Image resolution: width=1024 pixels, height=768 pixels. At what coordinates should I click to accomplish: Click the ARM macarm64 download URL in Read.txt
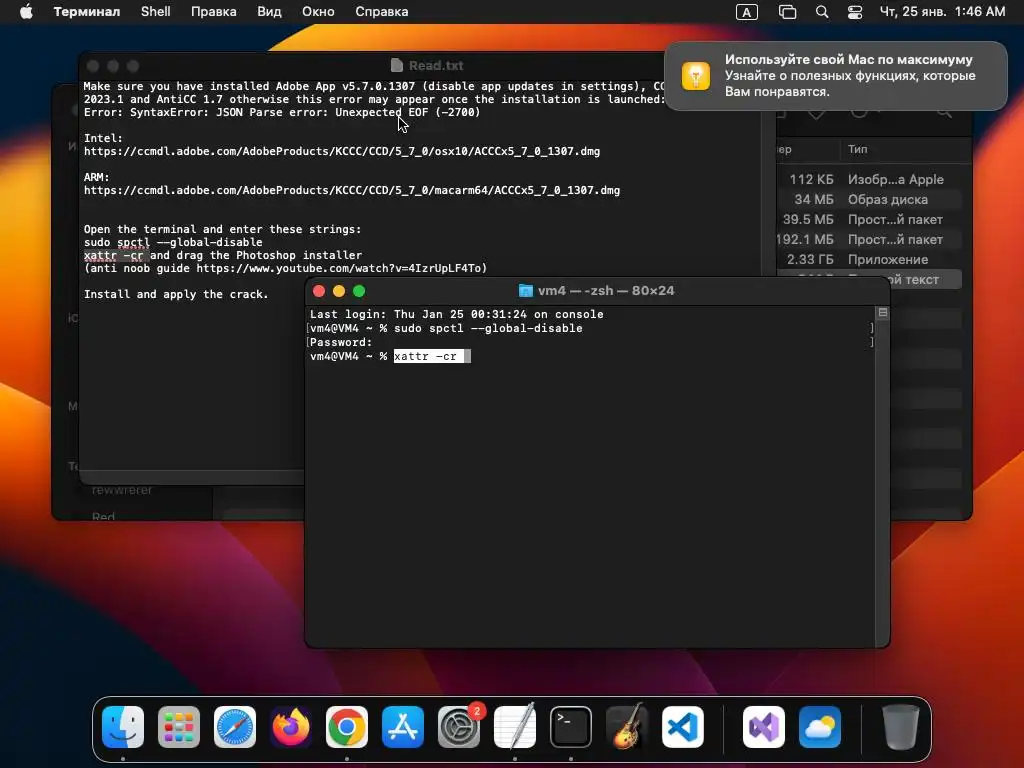pyautogui.click(x=351, y=191)
